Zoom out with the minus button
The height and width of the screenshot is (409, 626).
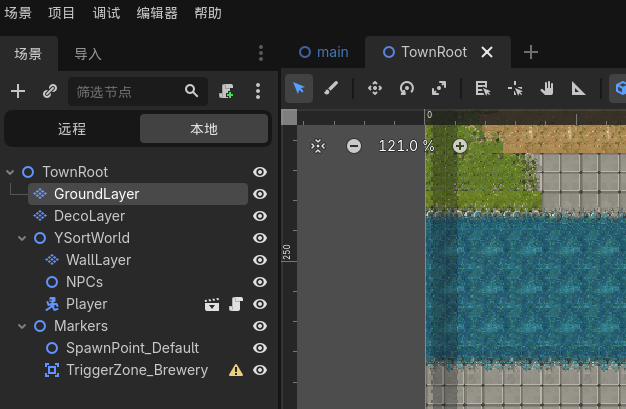354,146
